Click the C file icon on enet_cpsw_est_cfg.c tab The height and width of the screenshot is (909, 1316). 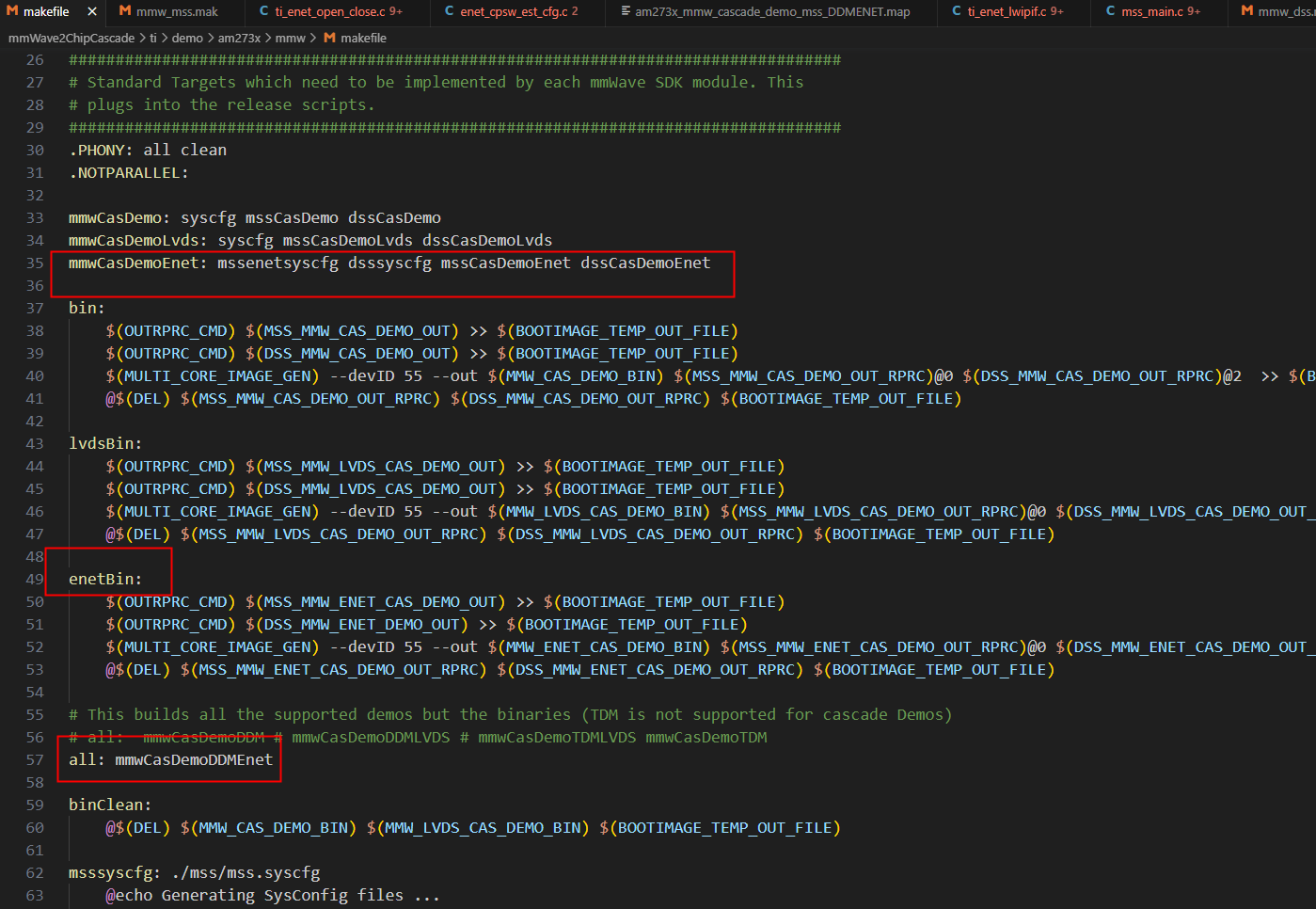[x=450, y=11]
